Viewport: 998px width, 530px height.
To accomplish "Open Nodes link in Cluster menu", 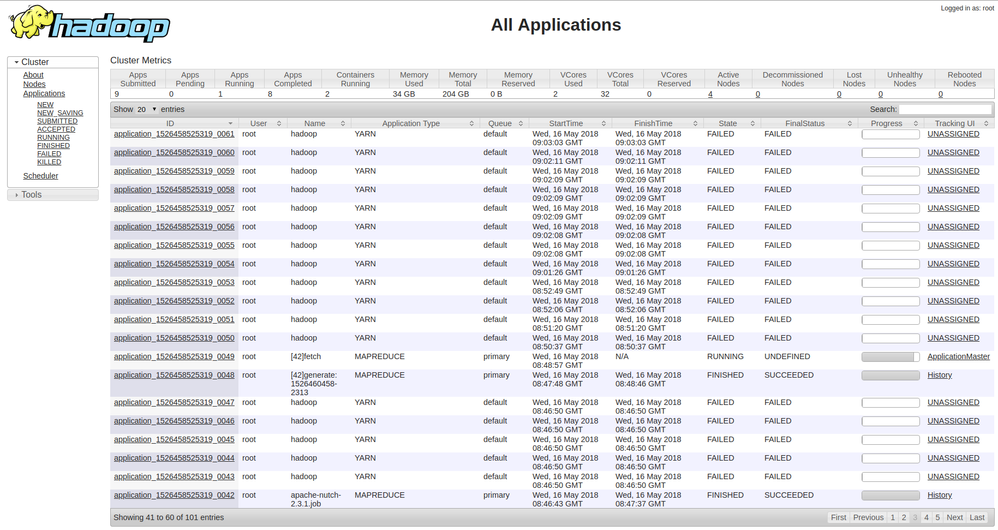I will (x=34, y=84).
